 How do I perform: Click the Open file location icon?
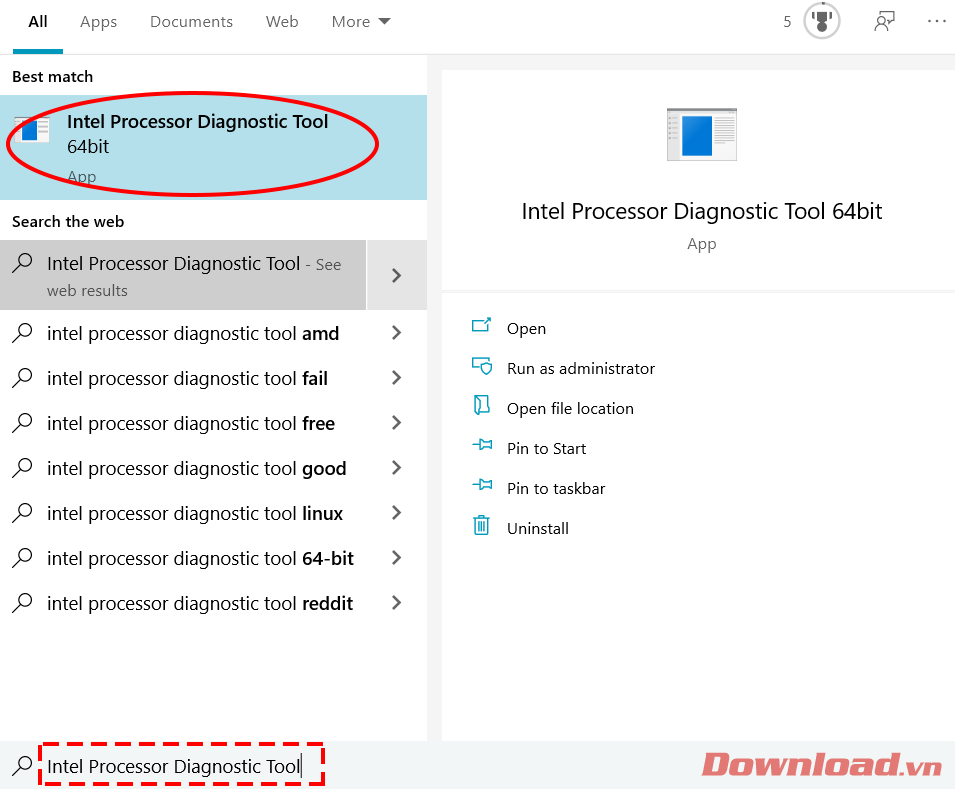(x=482, y=407)
